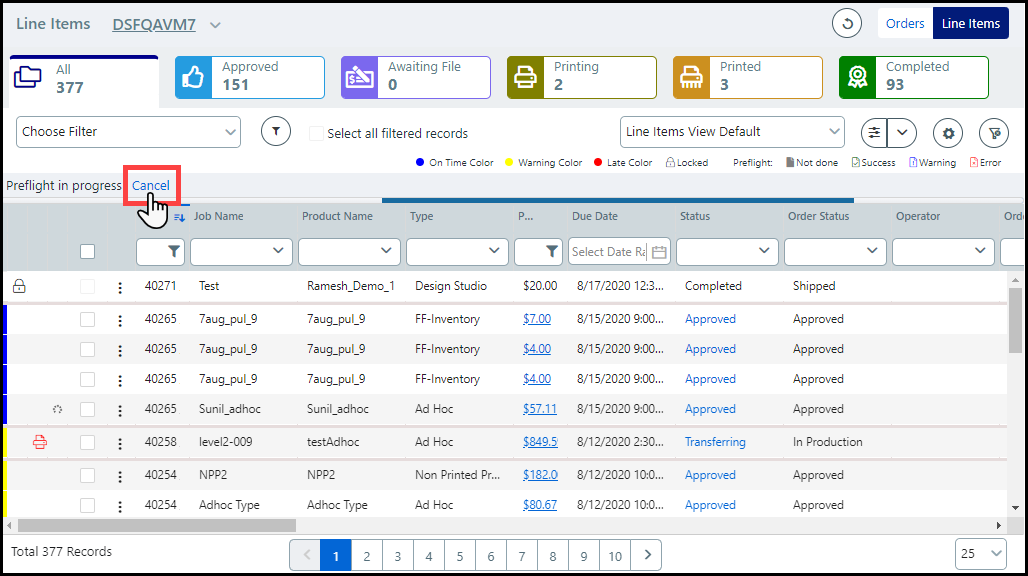Click the calendar icon in Due Date filter
The width and height of the screenshot is (1028, 576).
pos(659,252)
